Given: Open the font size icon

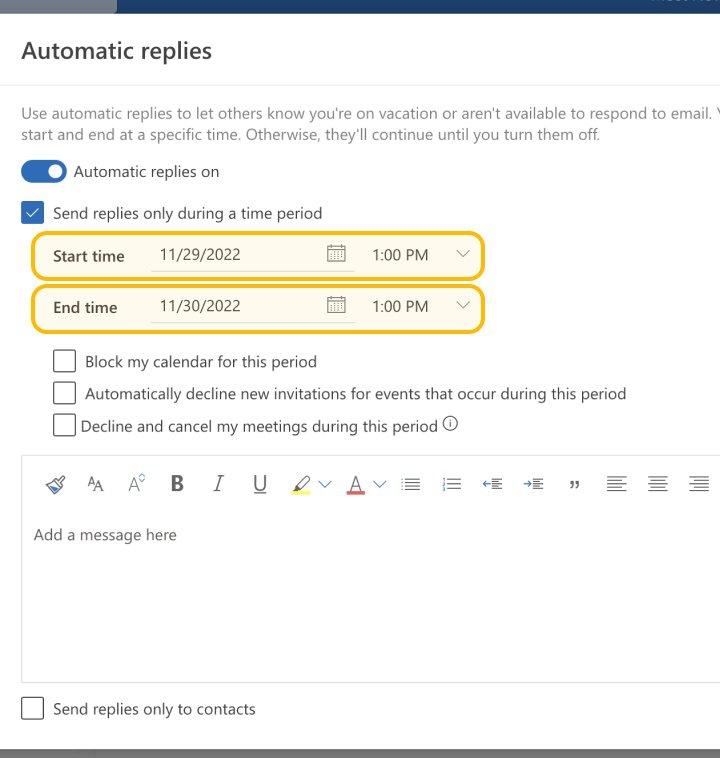Looking at the screenshot, I should pos(95,484).
